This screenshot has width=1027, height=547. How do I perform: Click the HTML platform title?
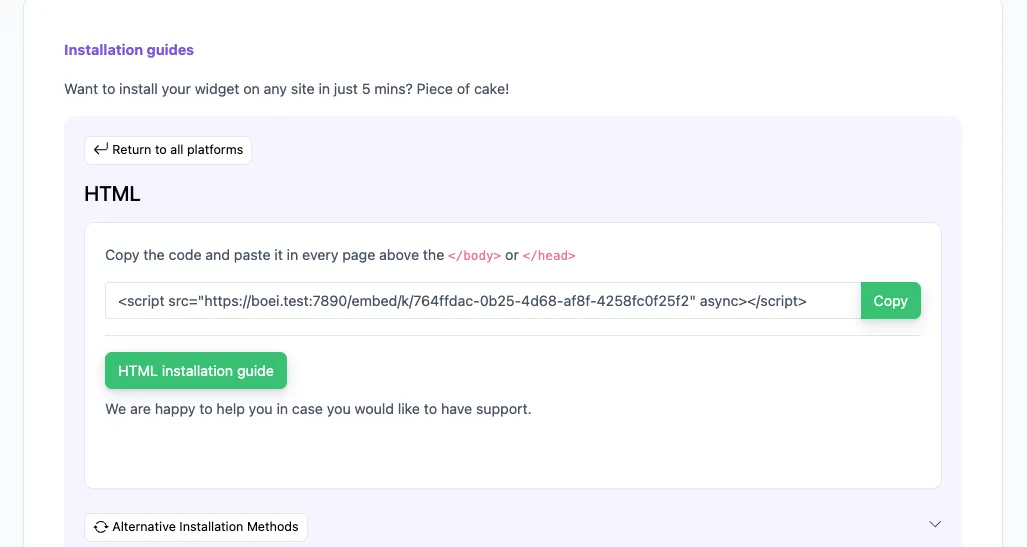click(112, 194)
